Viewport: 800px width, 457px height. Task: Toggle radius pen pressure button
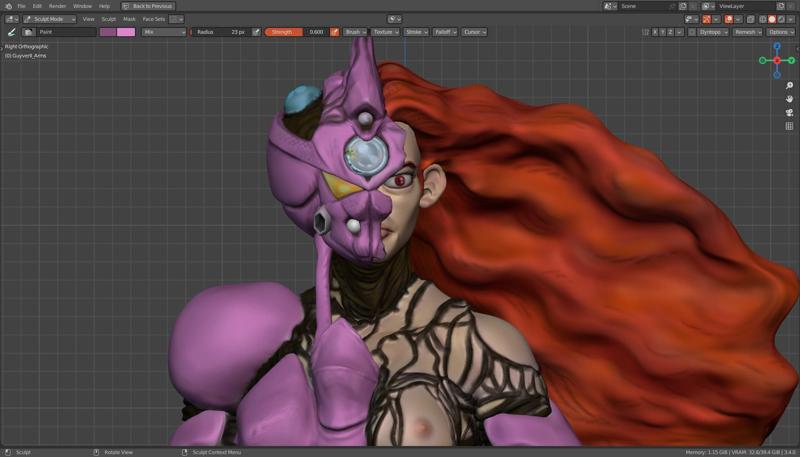tap(256, 32)
